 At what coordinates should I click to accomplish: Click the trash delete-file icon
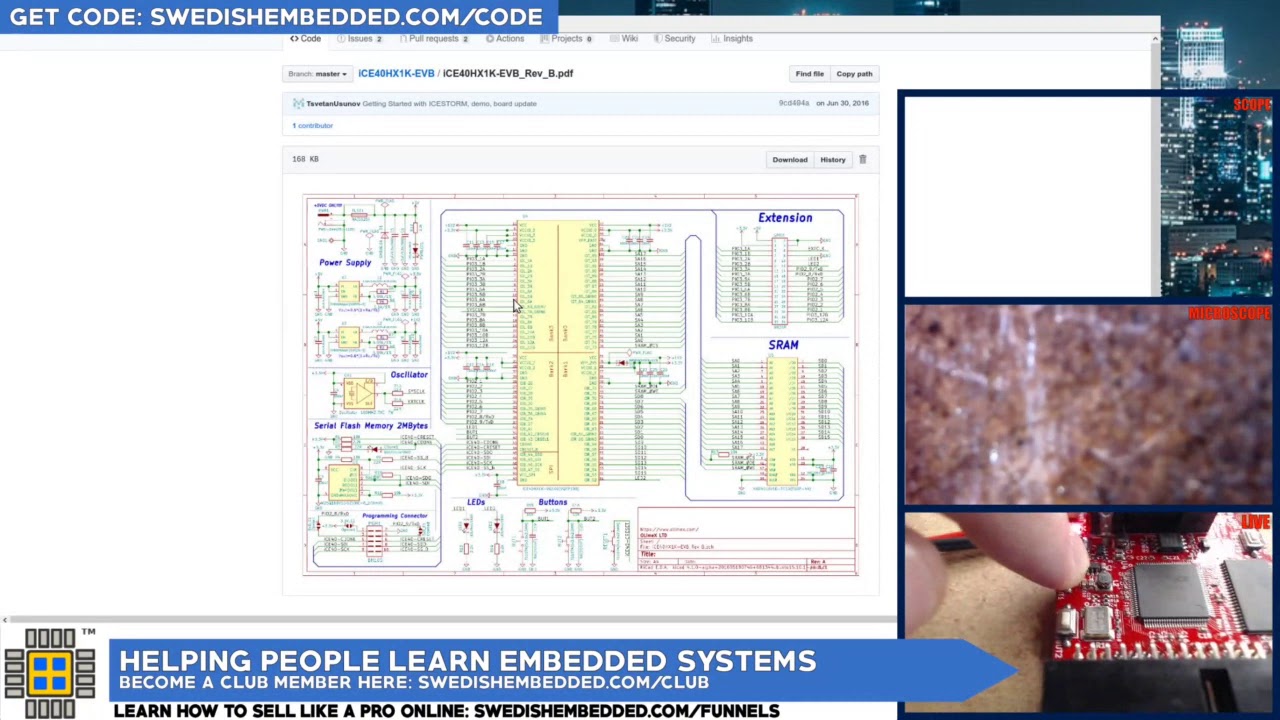tap(862, 160)
